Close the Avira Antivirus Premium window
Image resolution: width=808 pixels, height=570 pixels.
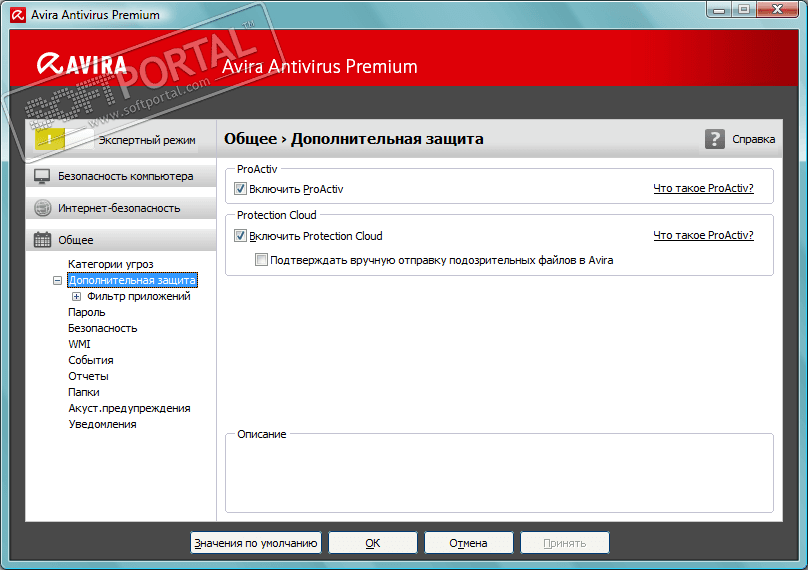click(778, 9)
